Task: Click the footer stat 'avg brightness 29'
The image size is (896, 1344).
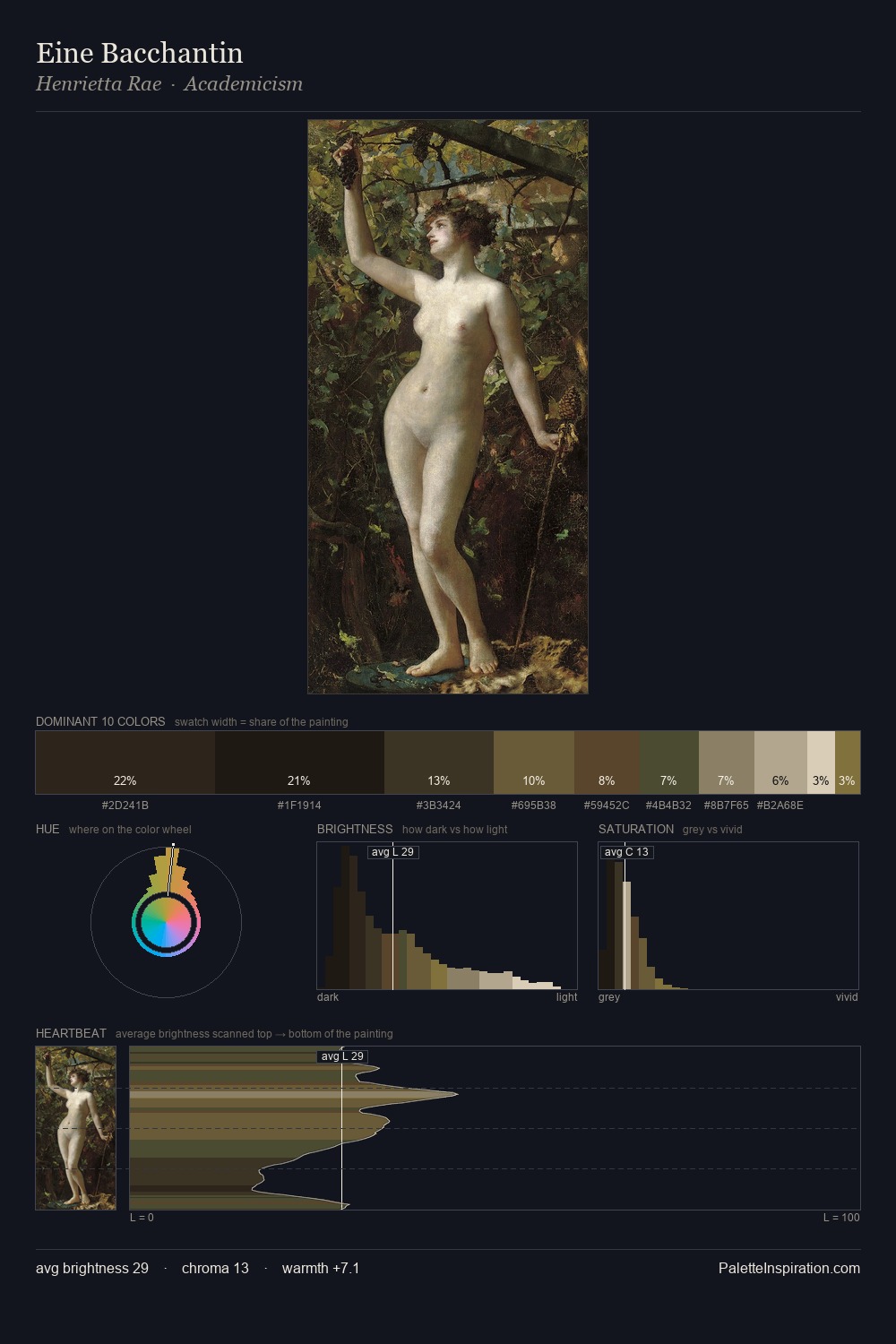Action: (x=92, y=1268)
